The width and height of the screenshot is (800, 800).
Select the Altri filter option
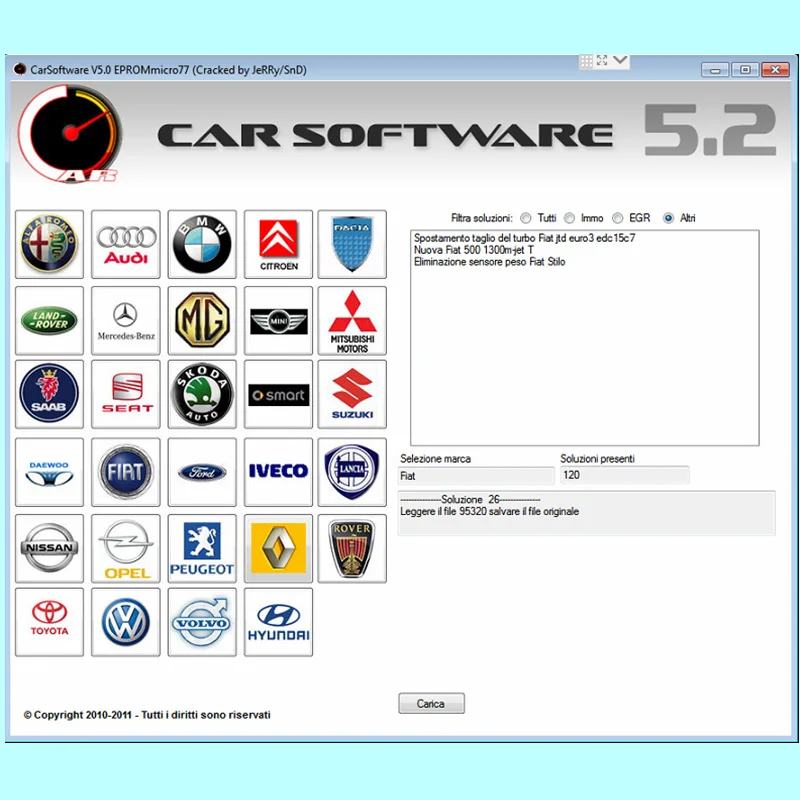[668, 218]
